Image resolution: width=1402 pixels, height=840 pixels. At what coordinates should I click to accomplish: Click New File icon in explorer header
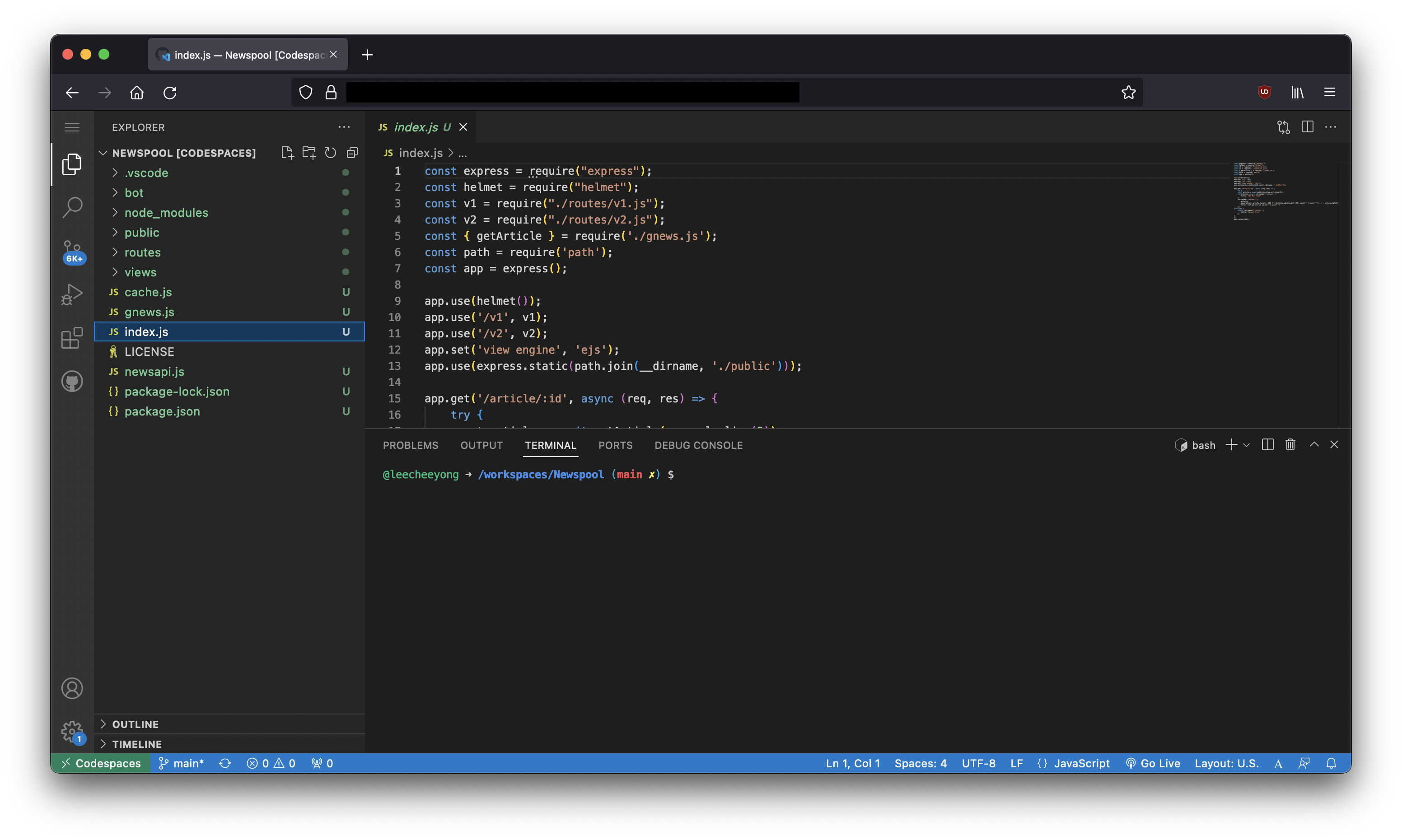coord(287,153)
